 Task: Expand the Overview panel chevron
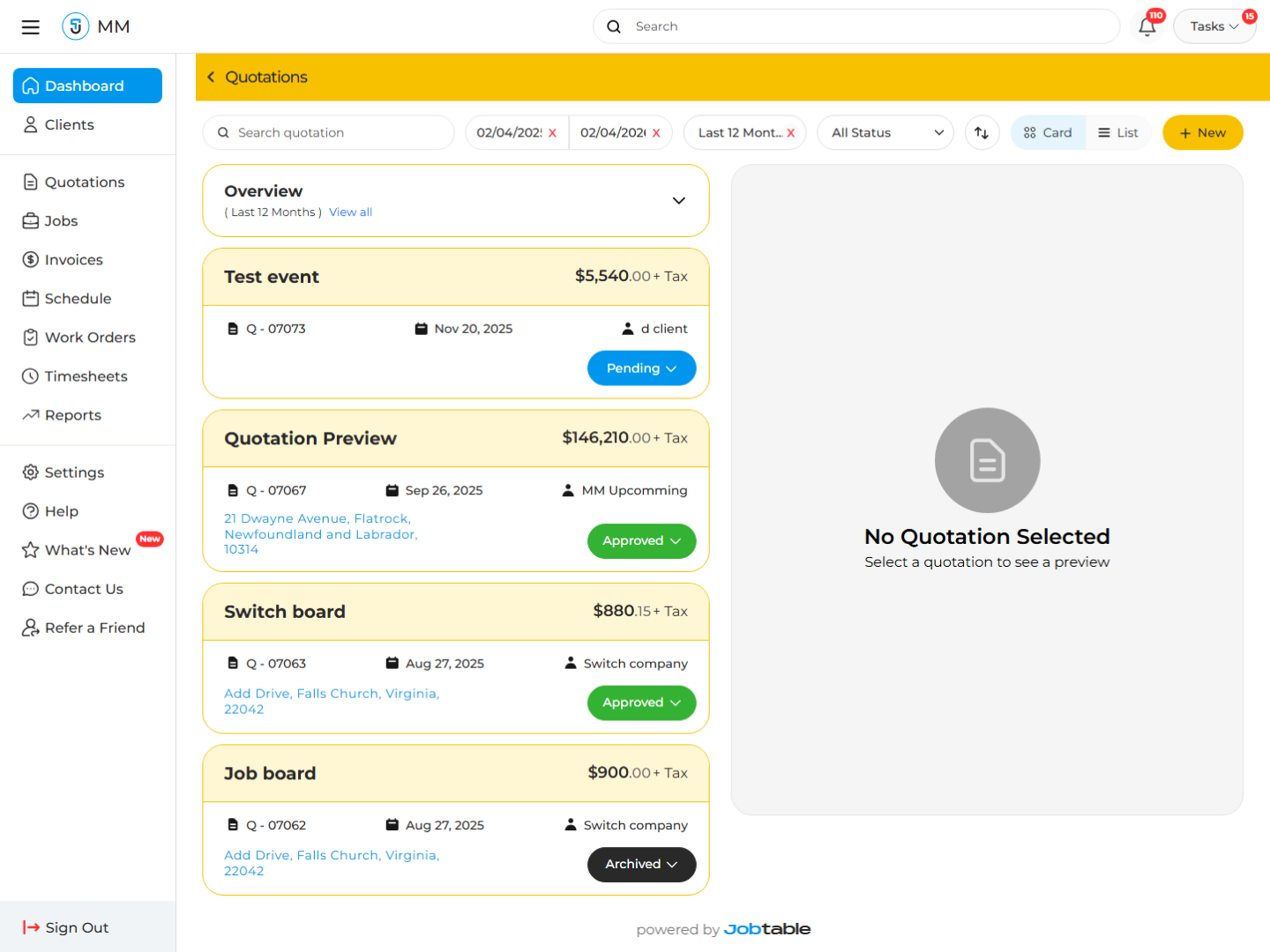pos(678,200)
